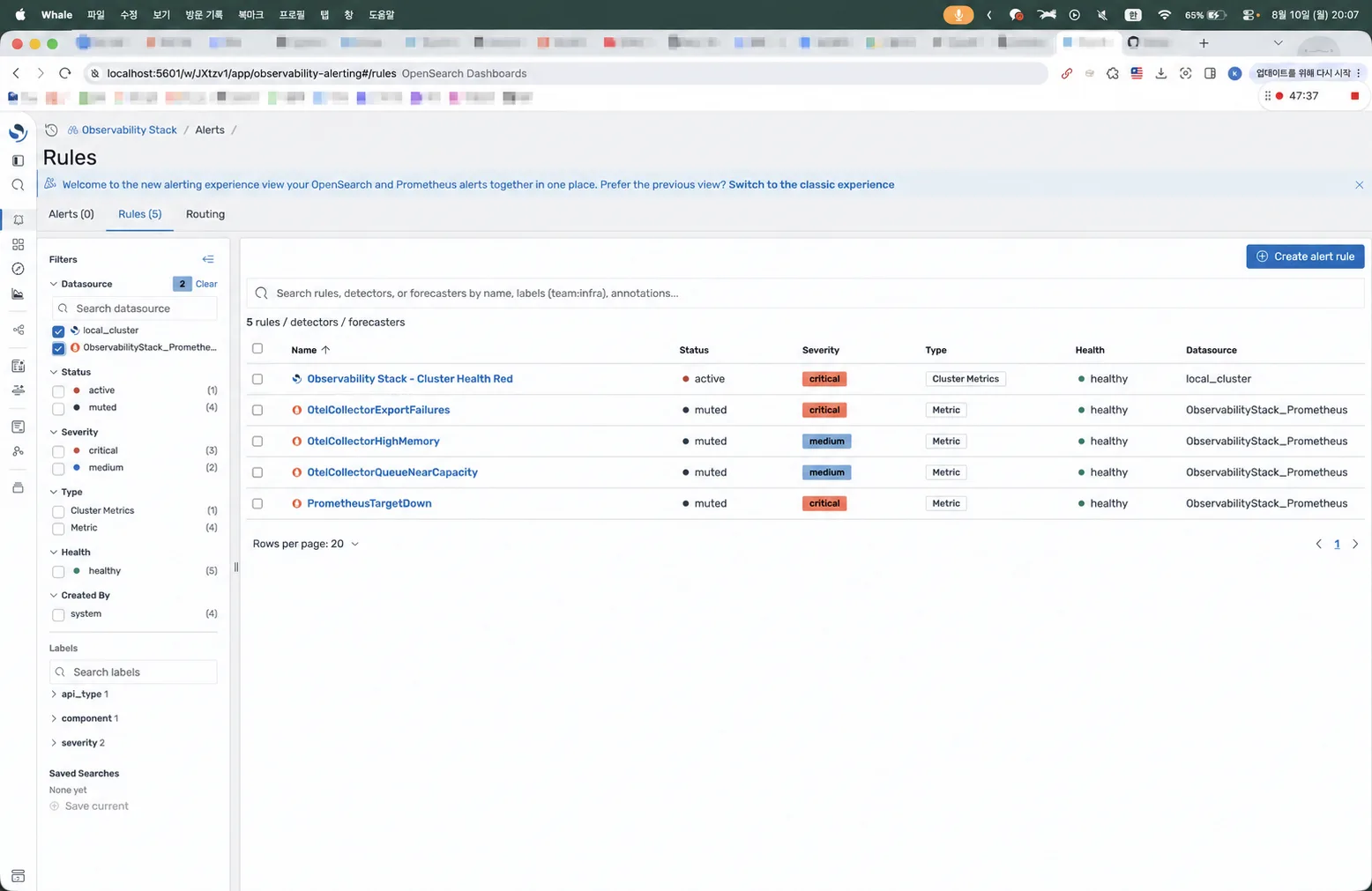Select the PrometheusTargetDown row checkbox
This screenshot has width=1372, height=891.
257,504
